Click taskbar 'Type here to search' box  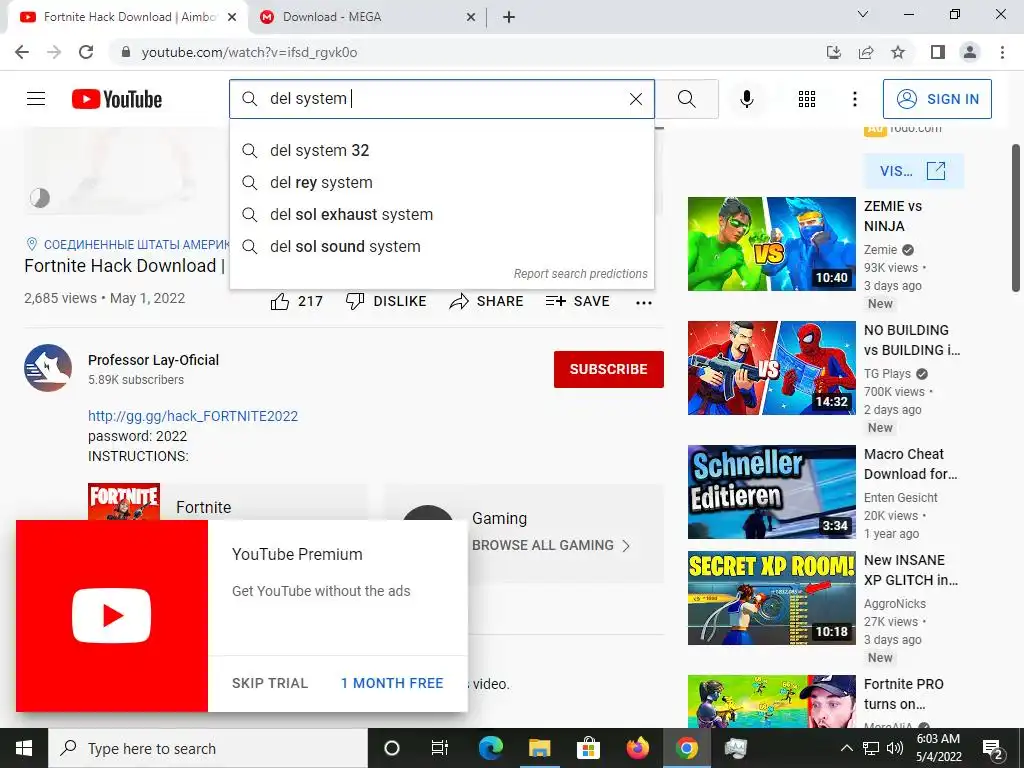coord(208,748)
